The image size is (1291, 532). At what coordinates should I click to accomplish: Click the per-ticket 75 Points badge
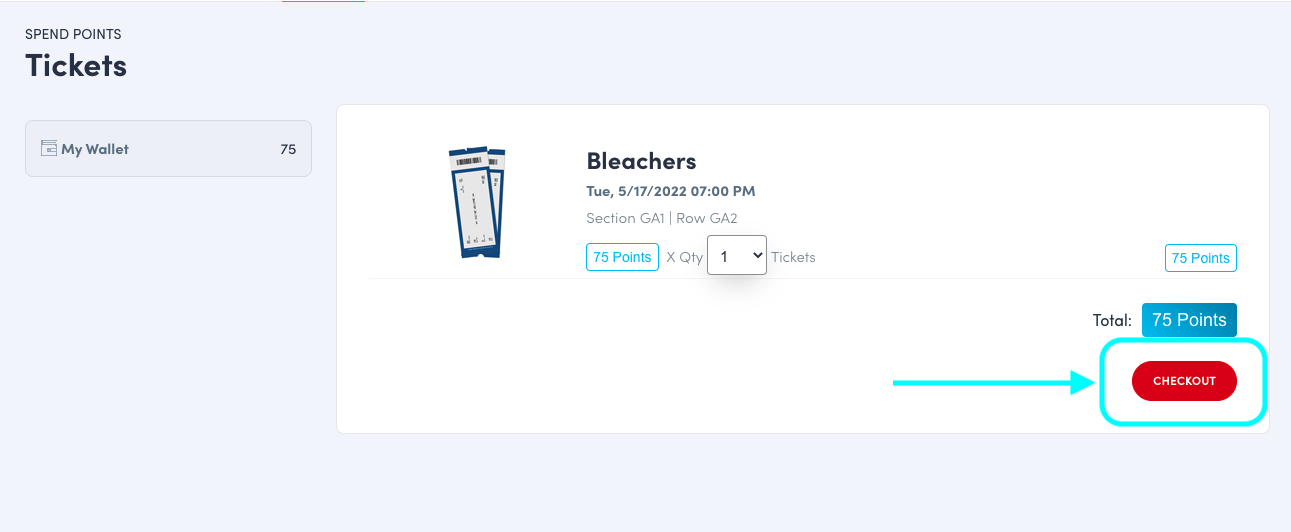[622, 257]
